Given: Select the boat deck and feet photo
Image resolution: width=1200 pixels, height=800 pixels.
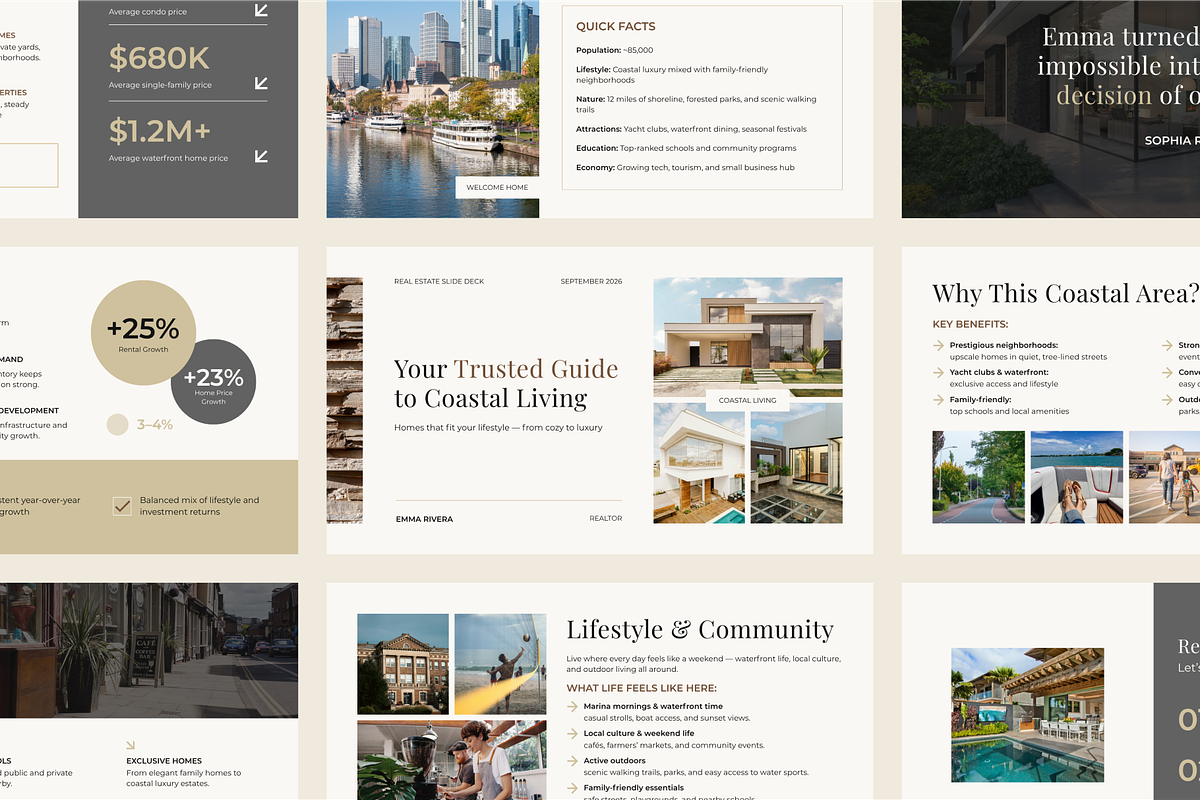Looking at the screenshot, I should (x=1077, y=477).
